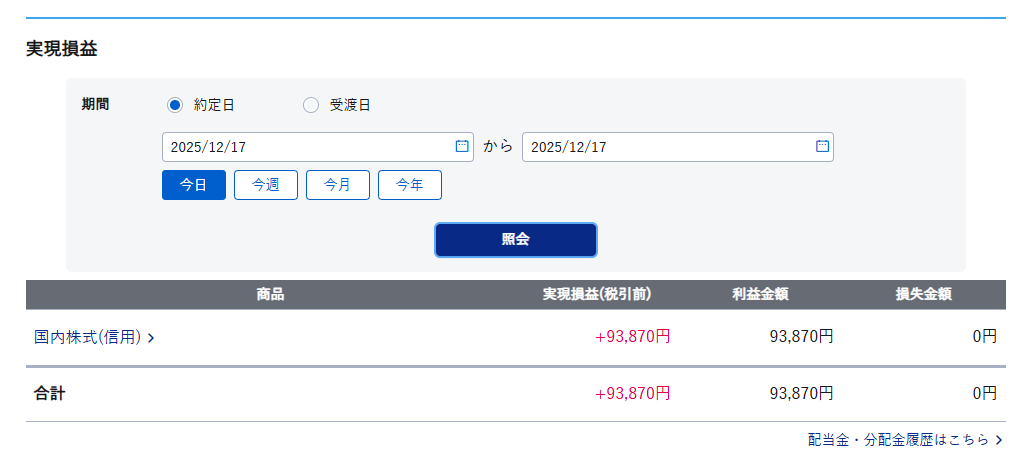The height and width of the screenshot is (454, 1013).
Task: Click the 損失金額 column header
Action: click(923, 294)
